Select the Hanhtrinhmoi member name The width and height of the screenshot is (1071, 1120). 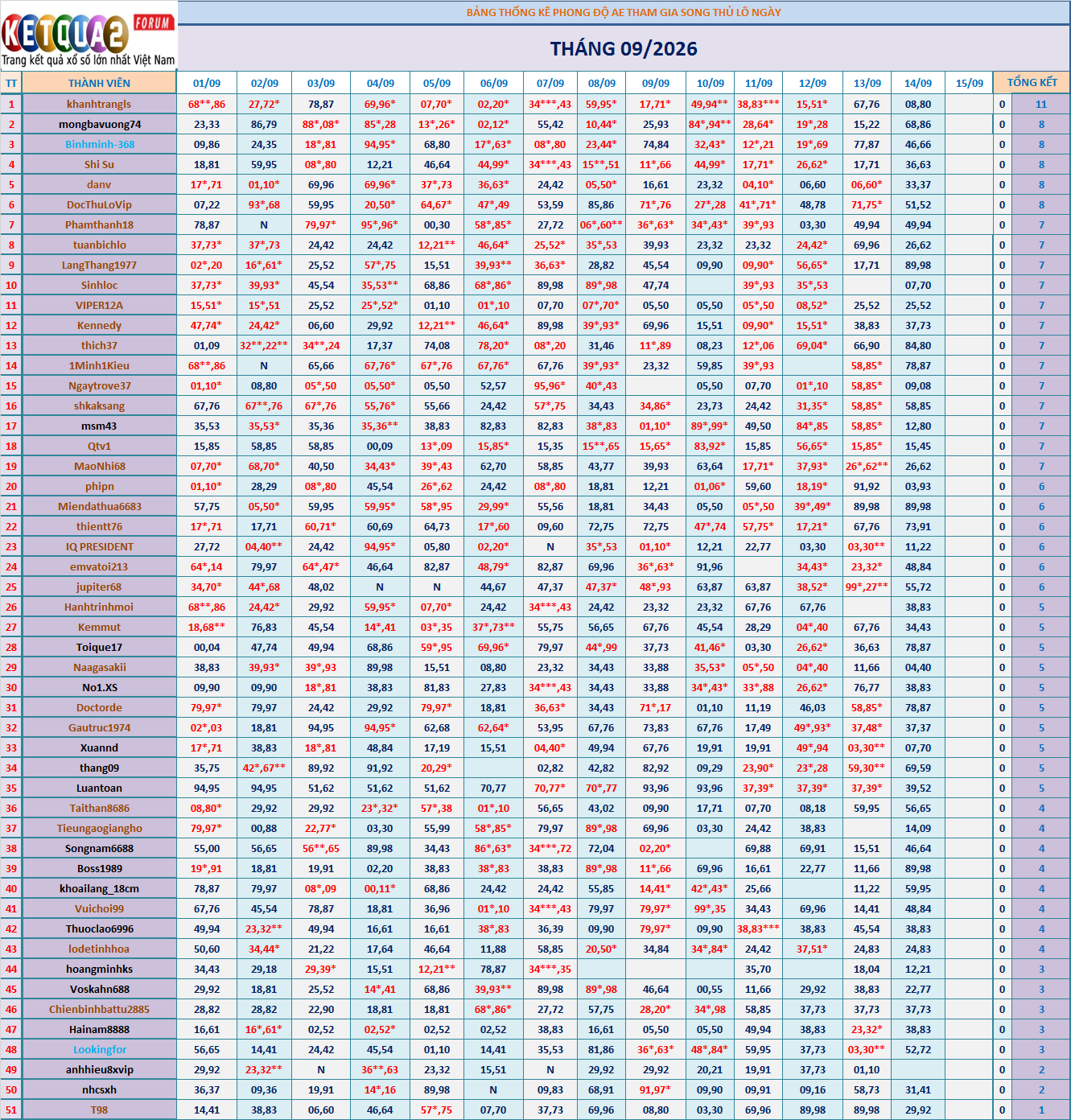pyautogui.click(x=99, y=607)
